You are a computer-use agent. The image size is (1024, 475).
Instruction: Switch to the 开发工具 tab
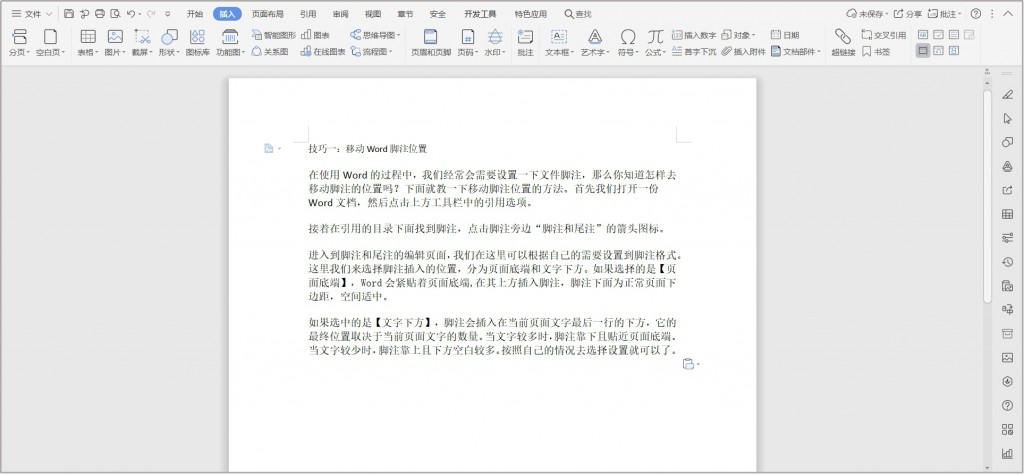pyautogui.click(x=480, y=14)
